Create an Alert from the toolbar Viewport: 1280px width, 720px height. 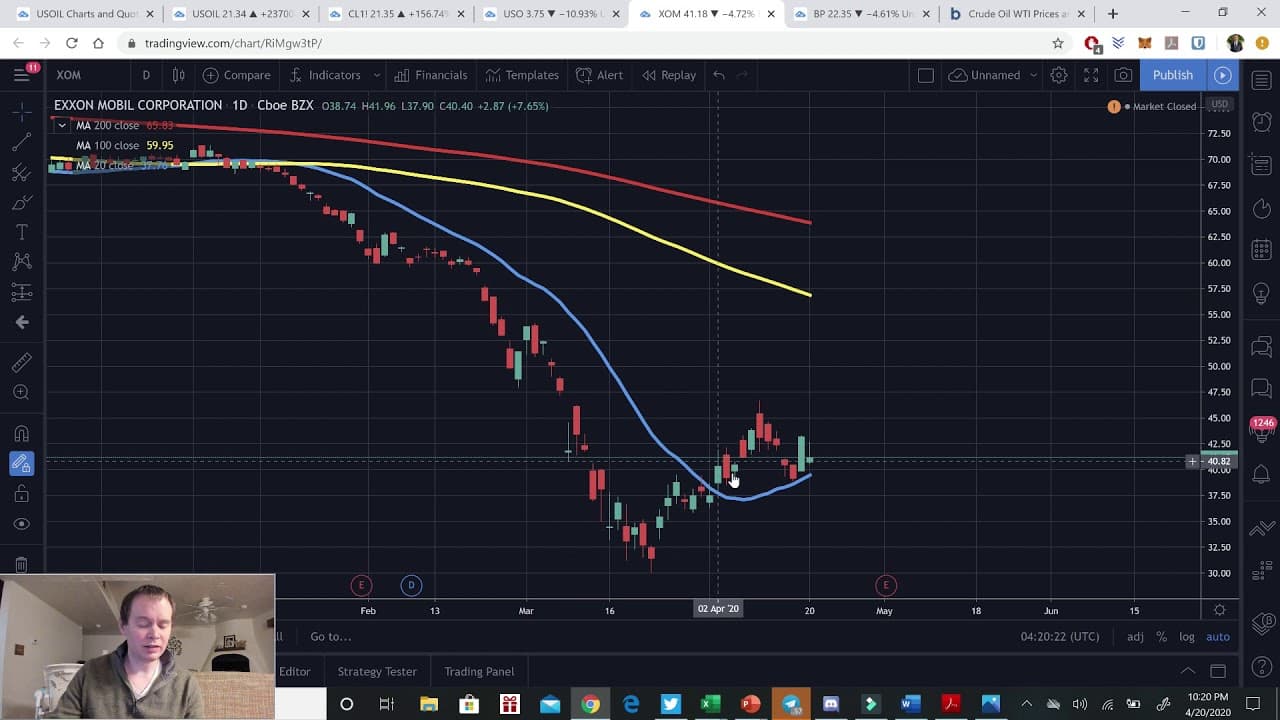pos(599,75)
